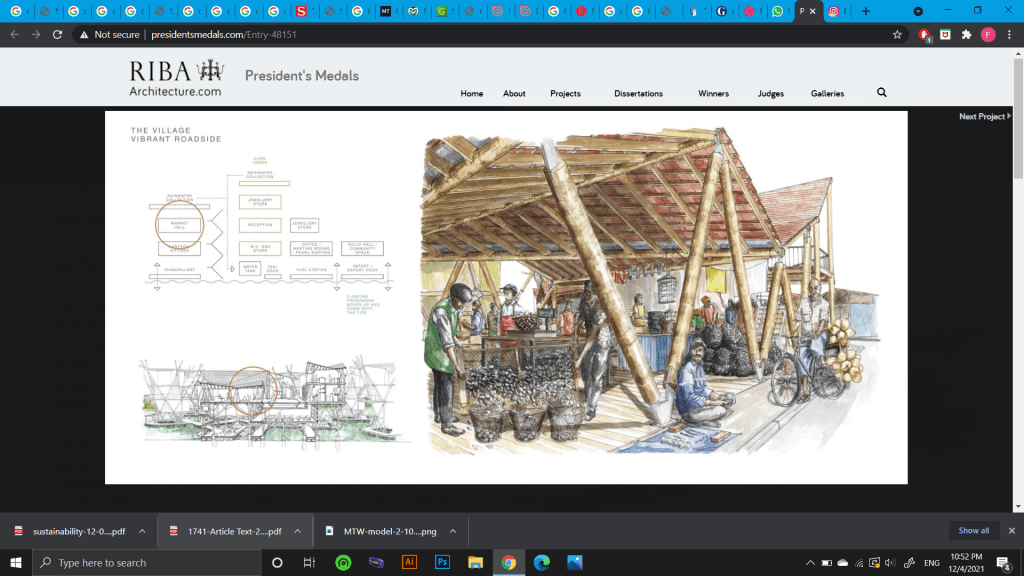
Task: Launch Photoshop from the taskbar
Action: tap(442, 562)
